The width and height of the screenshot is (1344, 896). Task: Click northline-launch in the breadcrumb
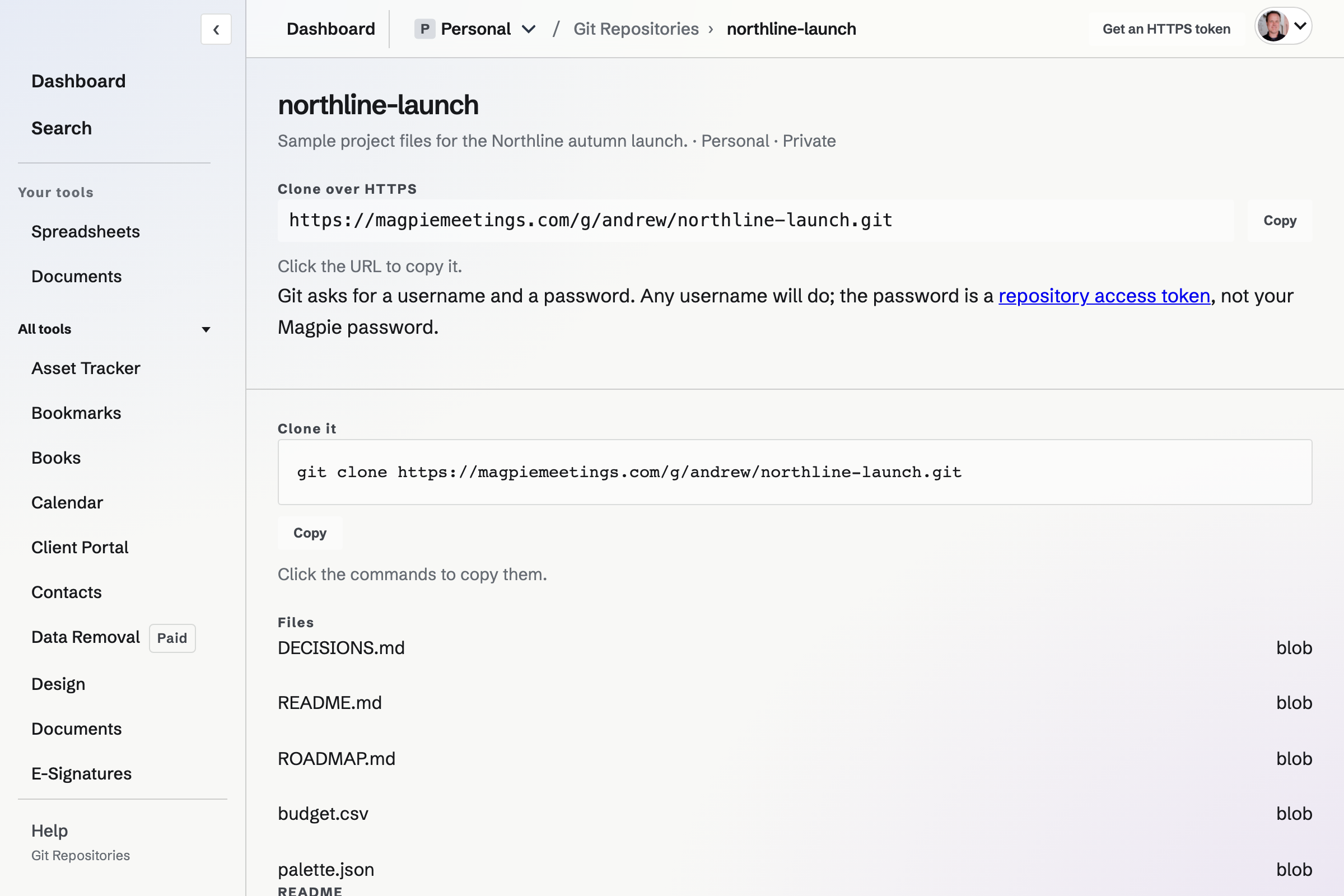click(x=791, y=29)
